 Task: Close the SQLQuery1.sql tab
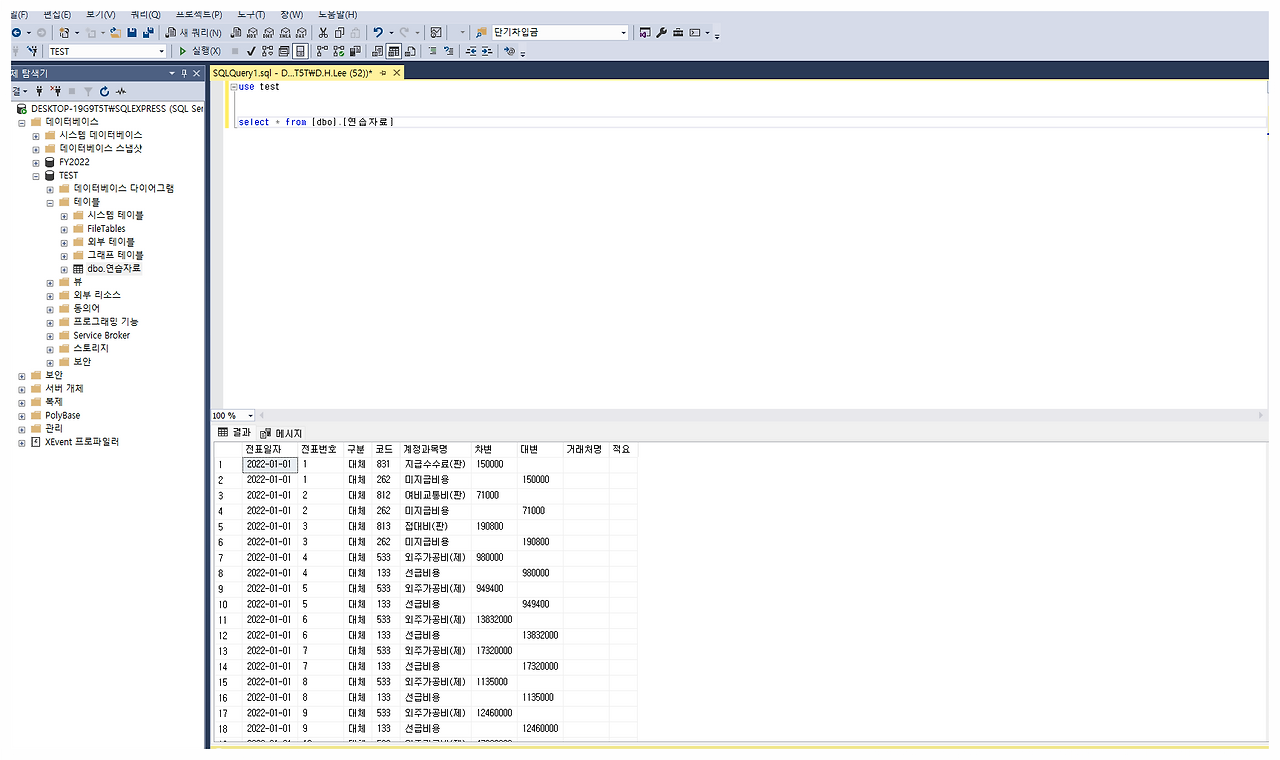point(397,73)
